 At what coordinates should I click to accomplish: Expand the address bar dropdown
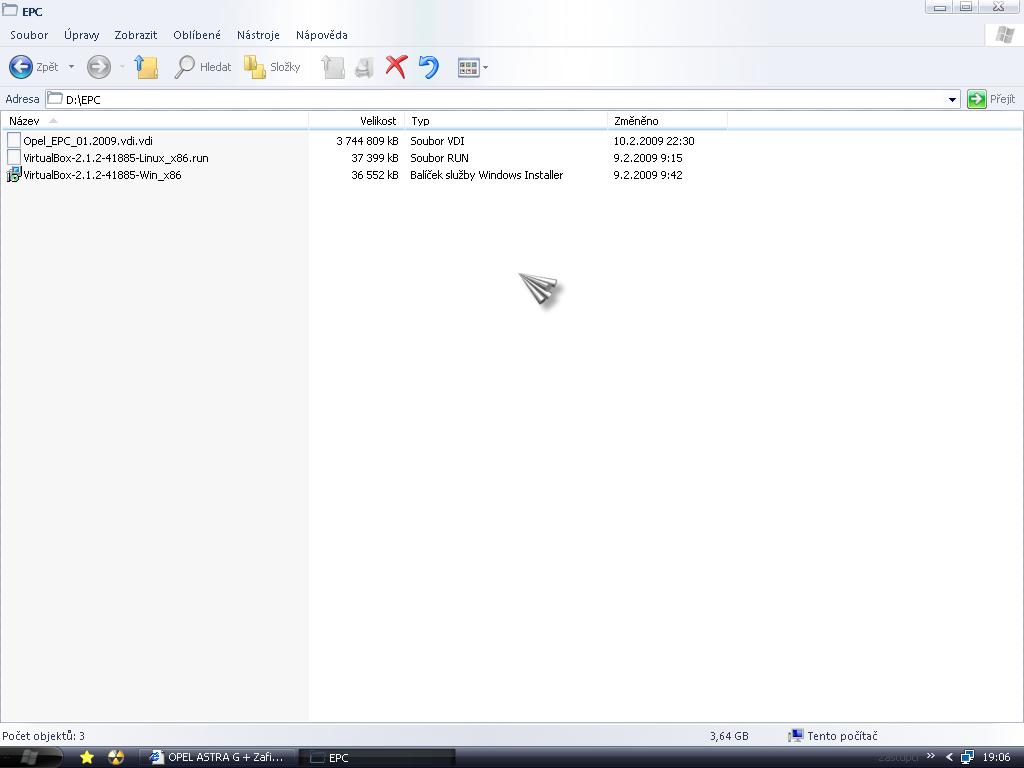click(952, 99)
